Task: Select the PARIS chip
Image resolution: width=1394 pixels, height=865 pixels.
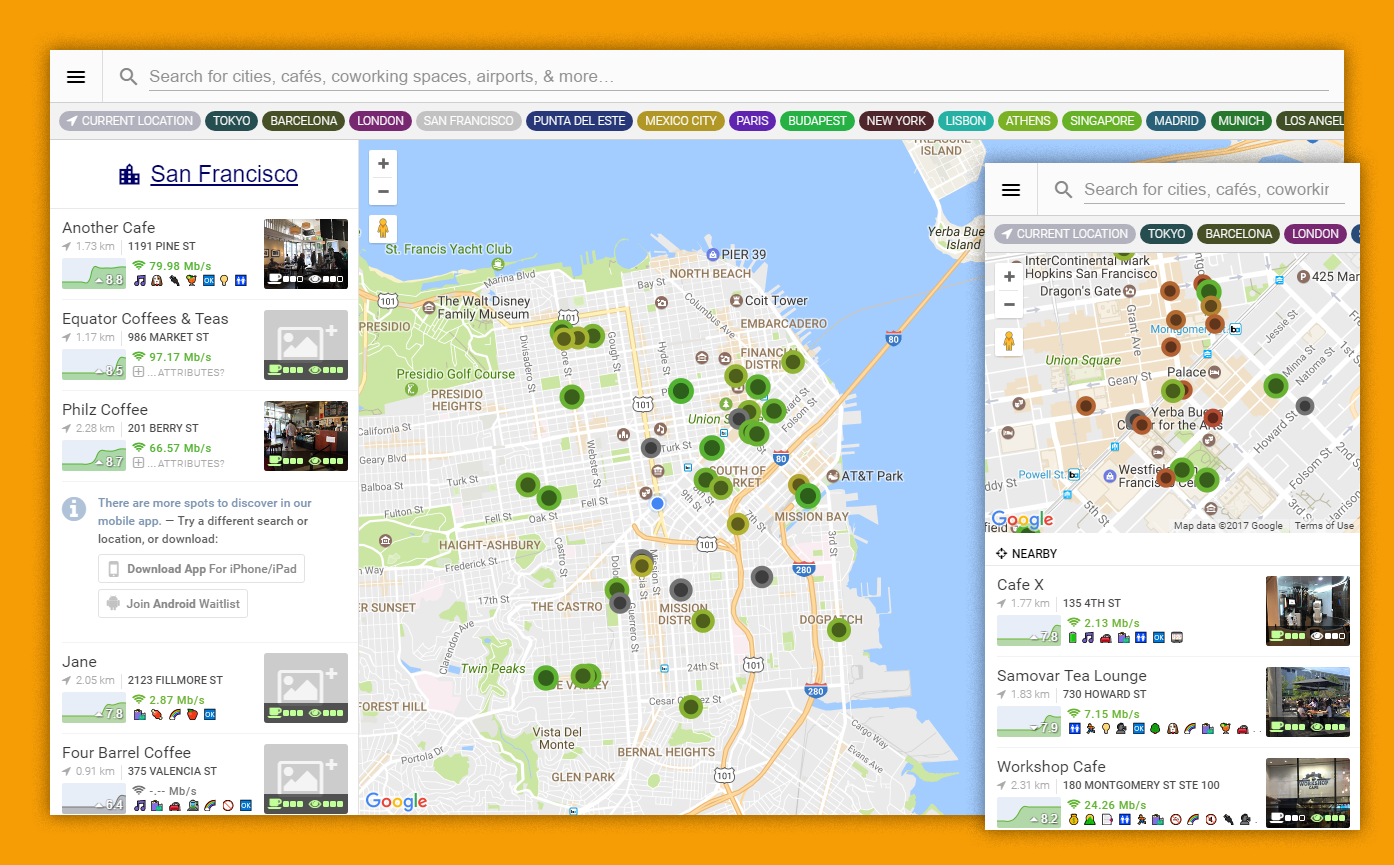Action: coord(752,121)
